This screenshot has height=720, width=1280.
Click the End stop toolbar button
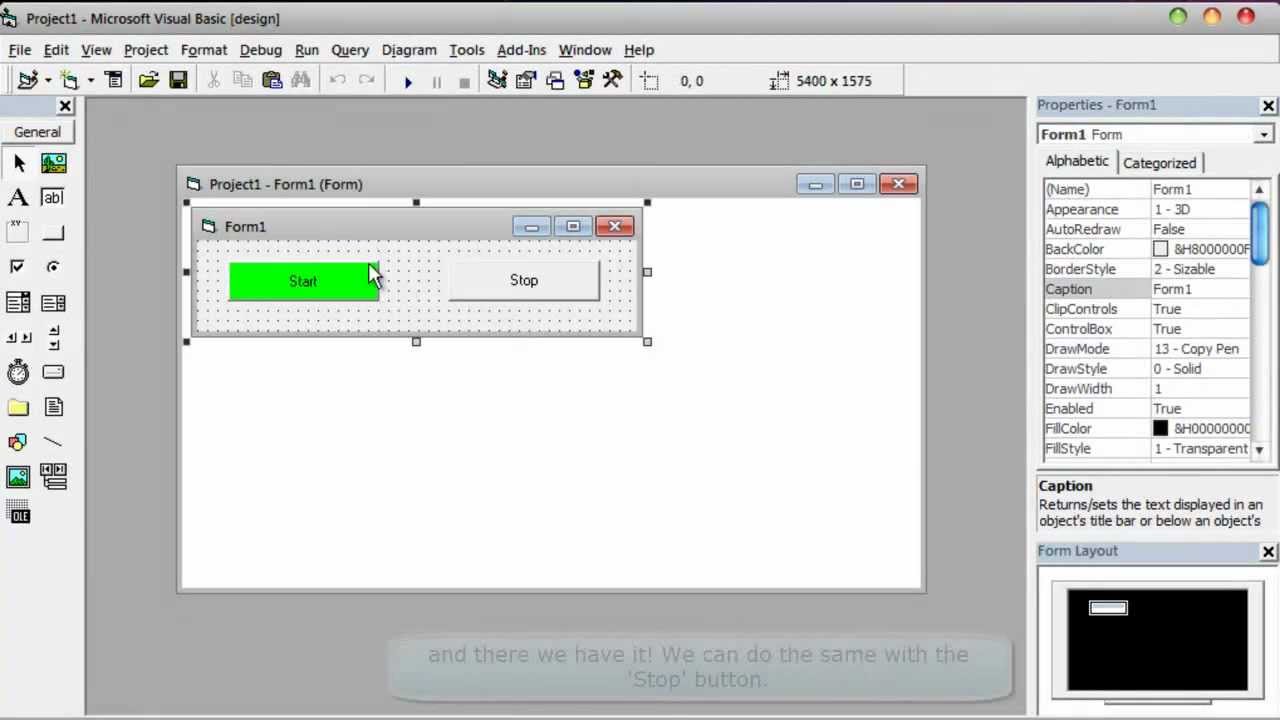[x=464, y=82]
